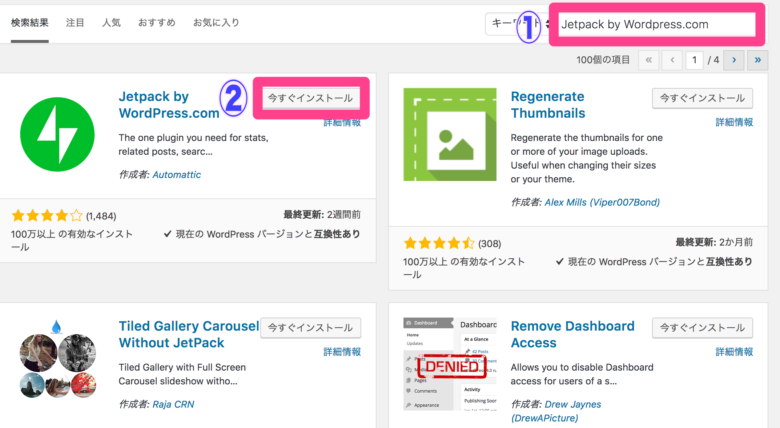Open the お気に入り tab
This screenshot has height=428, width=780.
point(216,23)
